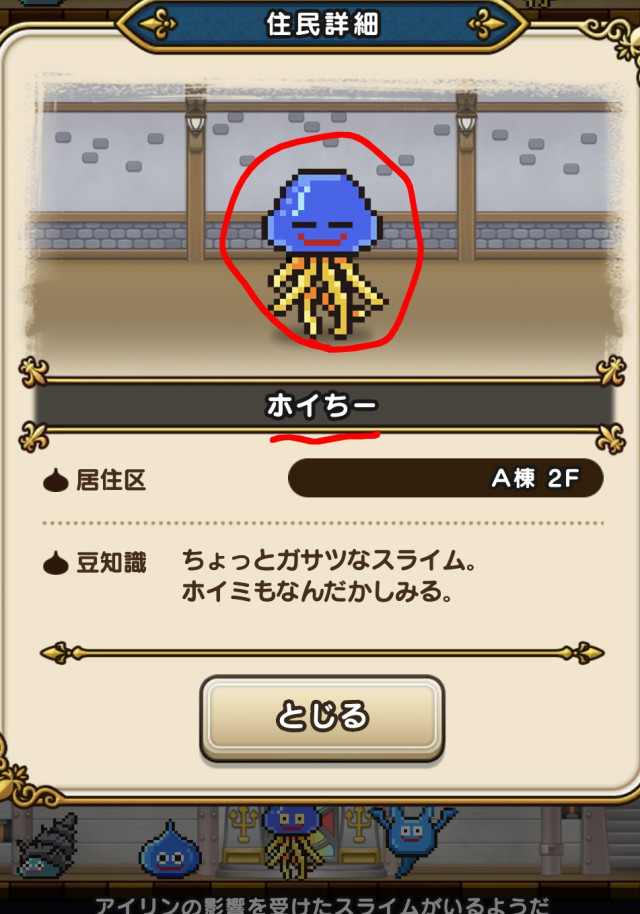Screen dimensions: 640x914
Task: Tap the blue slime at bottom
Action: pos(169,850)
